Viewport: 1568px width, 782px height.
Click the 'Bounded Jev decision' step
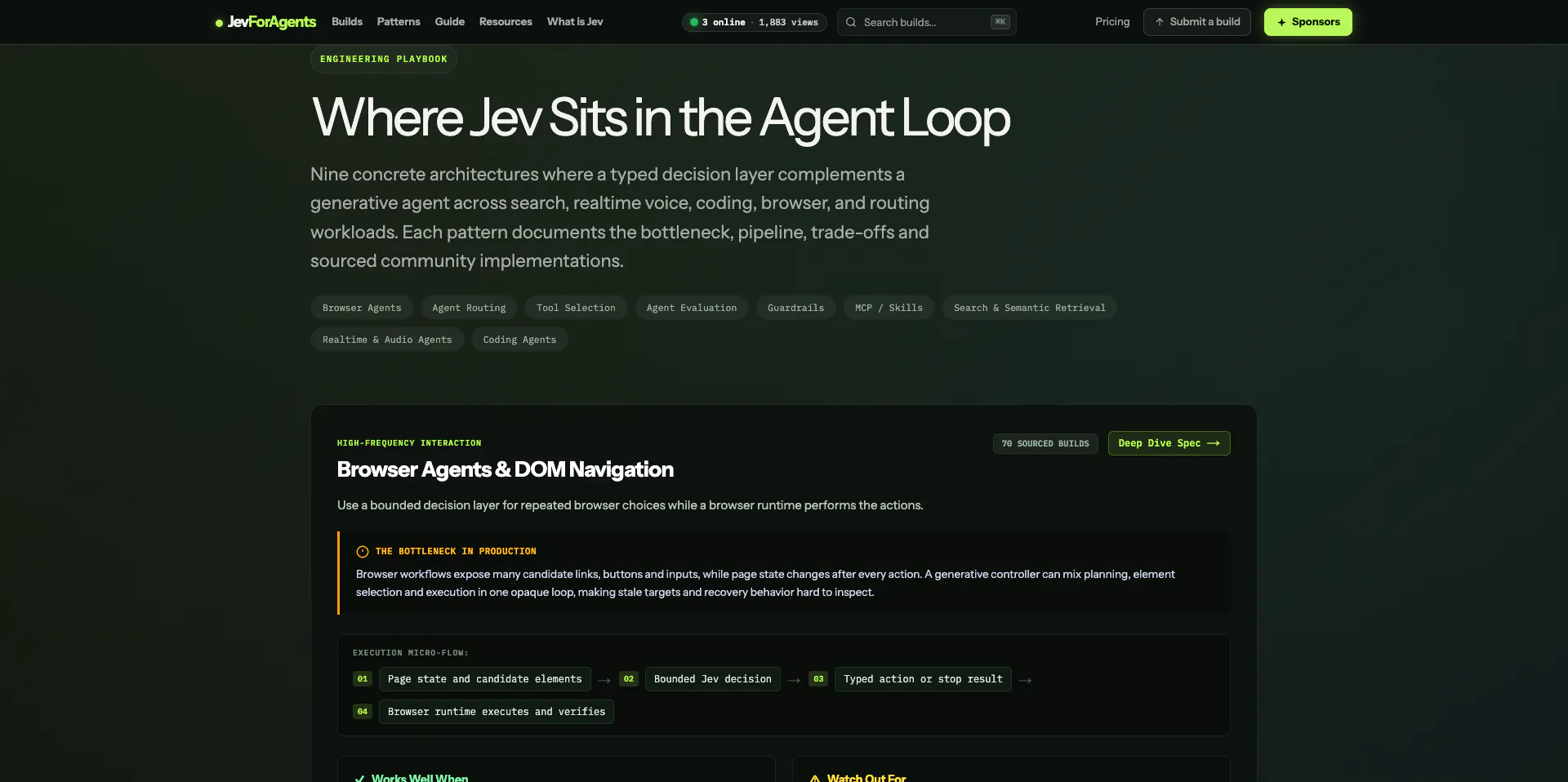pyautogui.click(x=713, y=679)
